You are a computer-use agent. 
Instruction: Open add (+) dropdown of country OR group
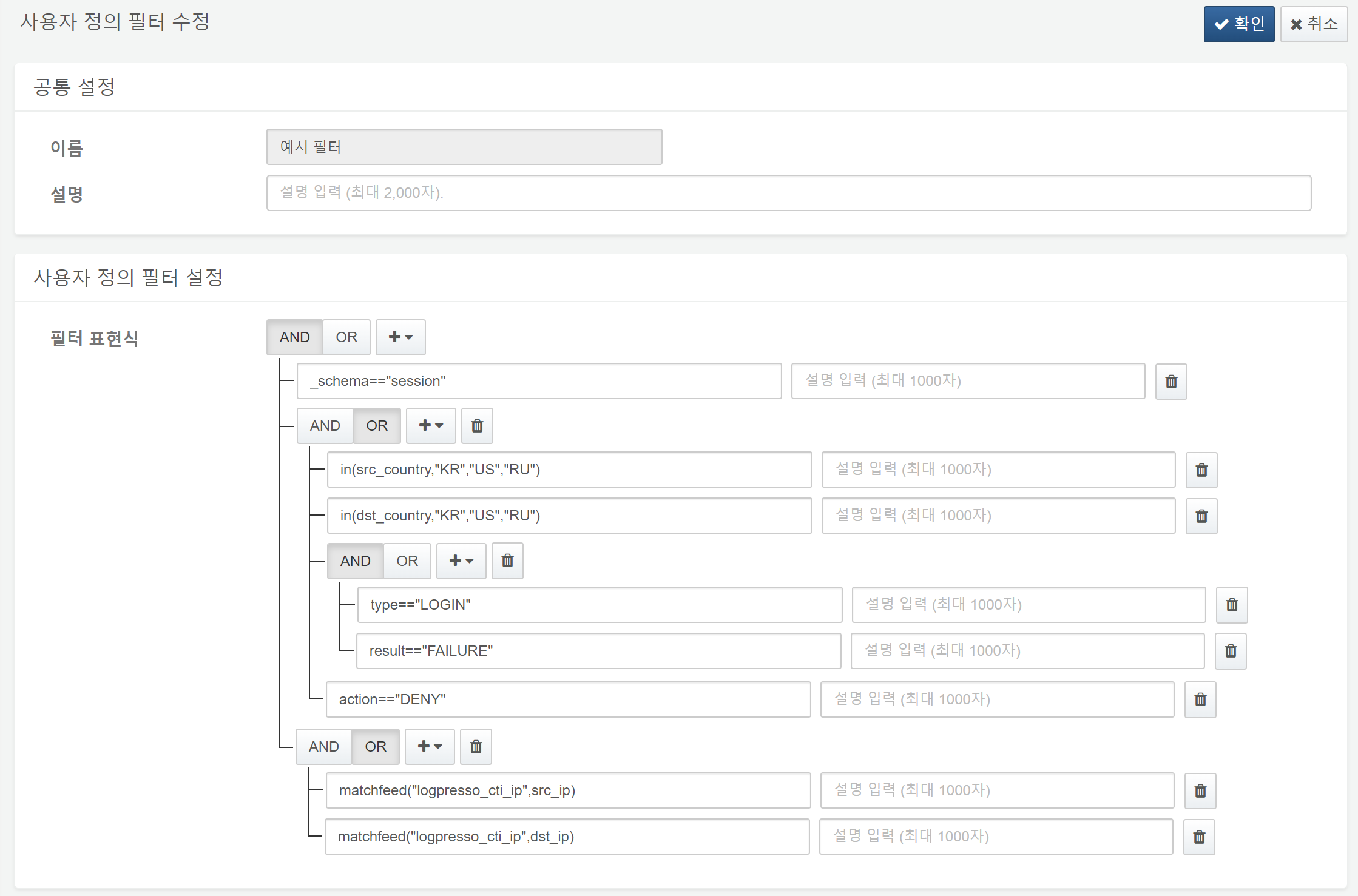(x=431, y=426)
